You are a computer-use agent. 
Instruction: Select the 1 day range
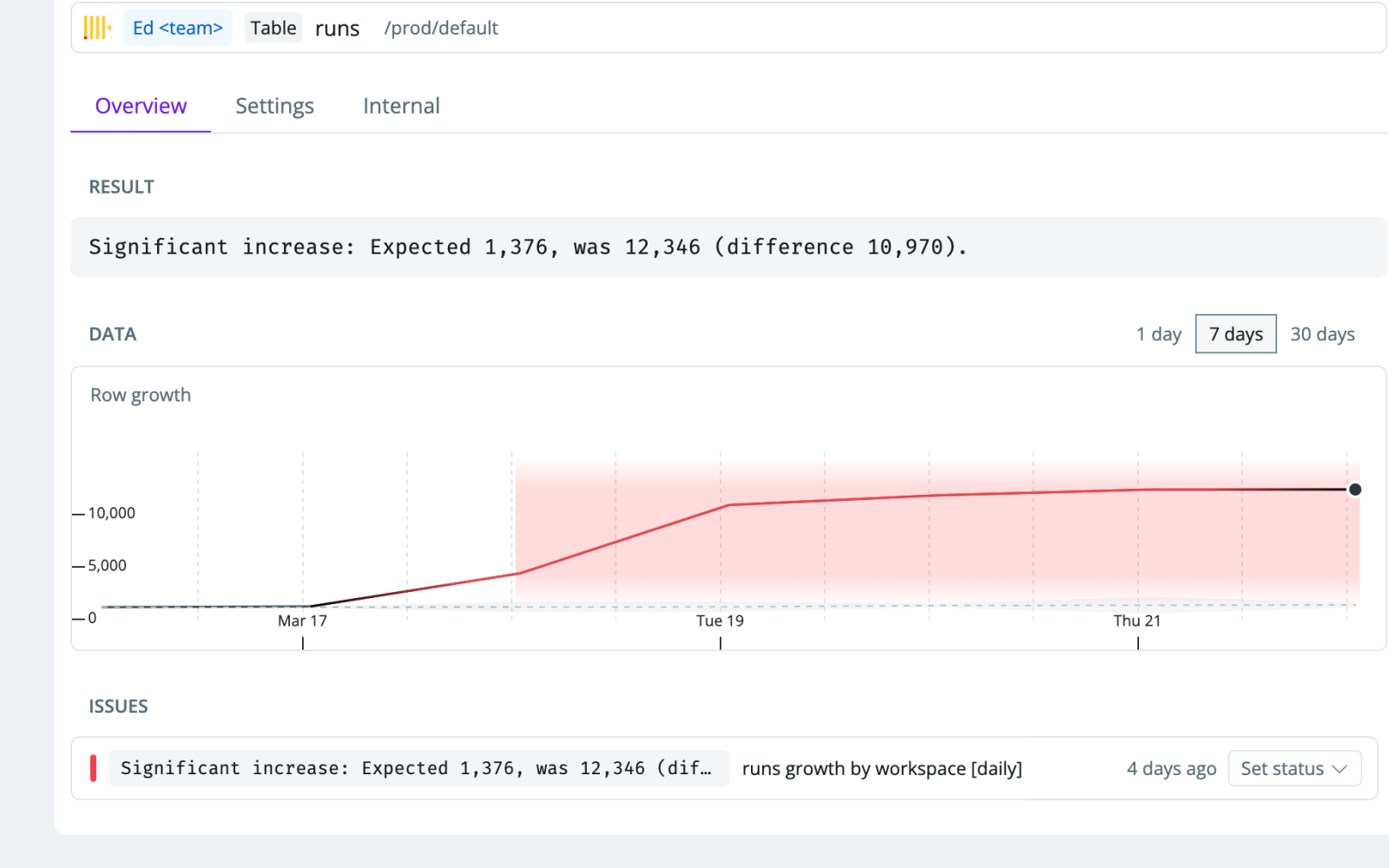pyautogui.click(x=1159, y=334)
